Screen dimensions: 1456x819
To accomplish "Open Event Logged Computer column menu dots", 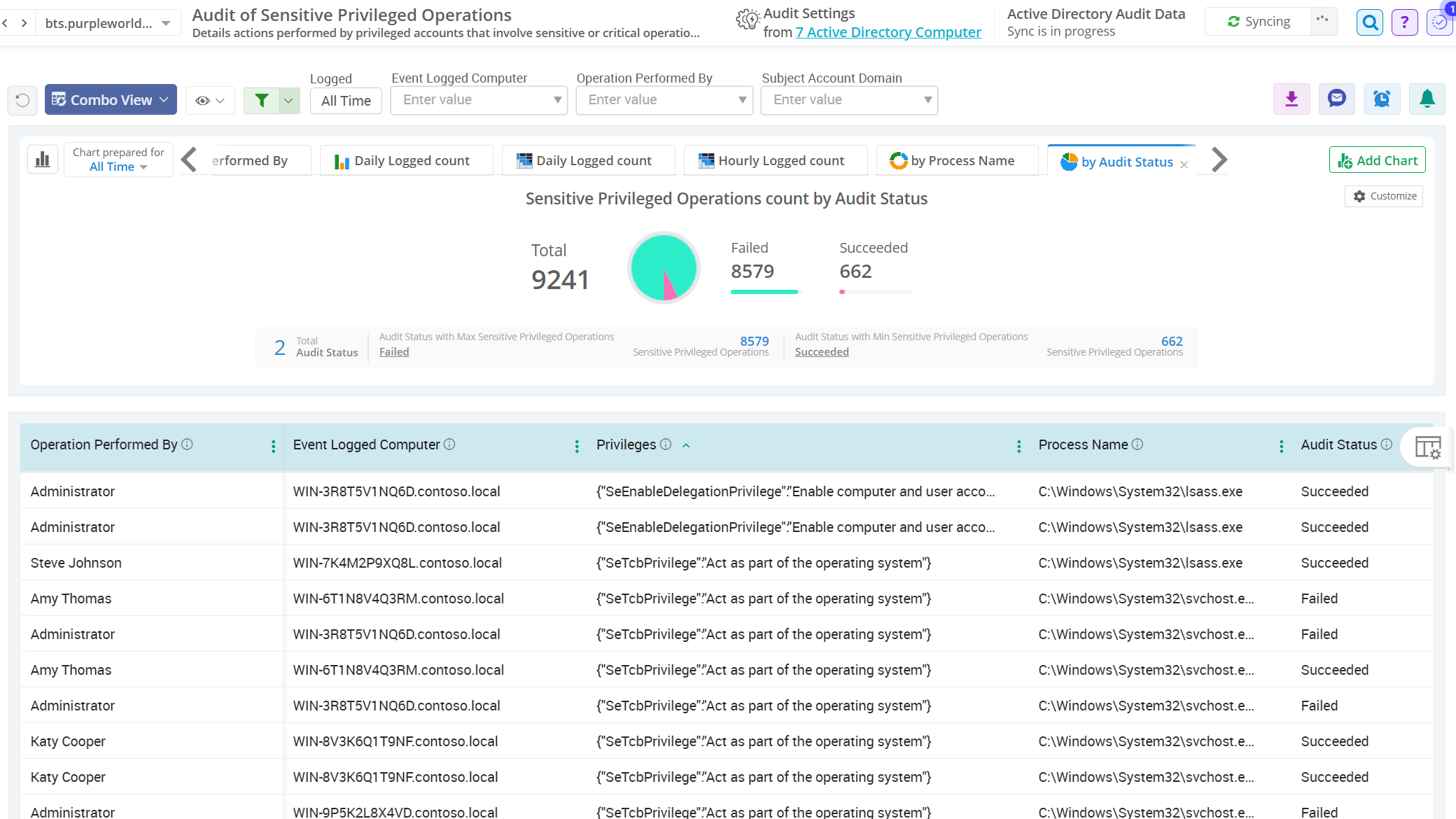I will click(577, 447).
